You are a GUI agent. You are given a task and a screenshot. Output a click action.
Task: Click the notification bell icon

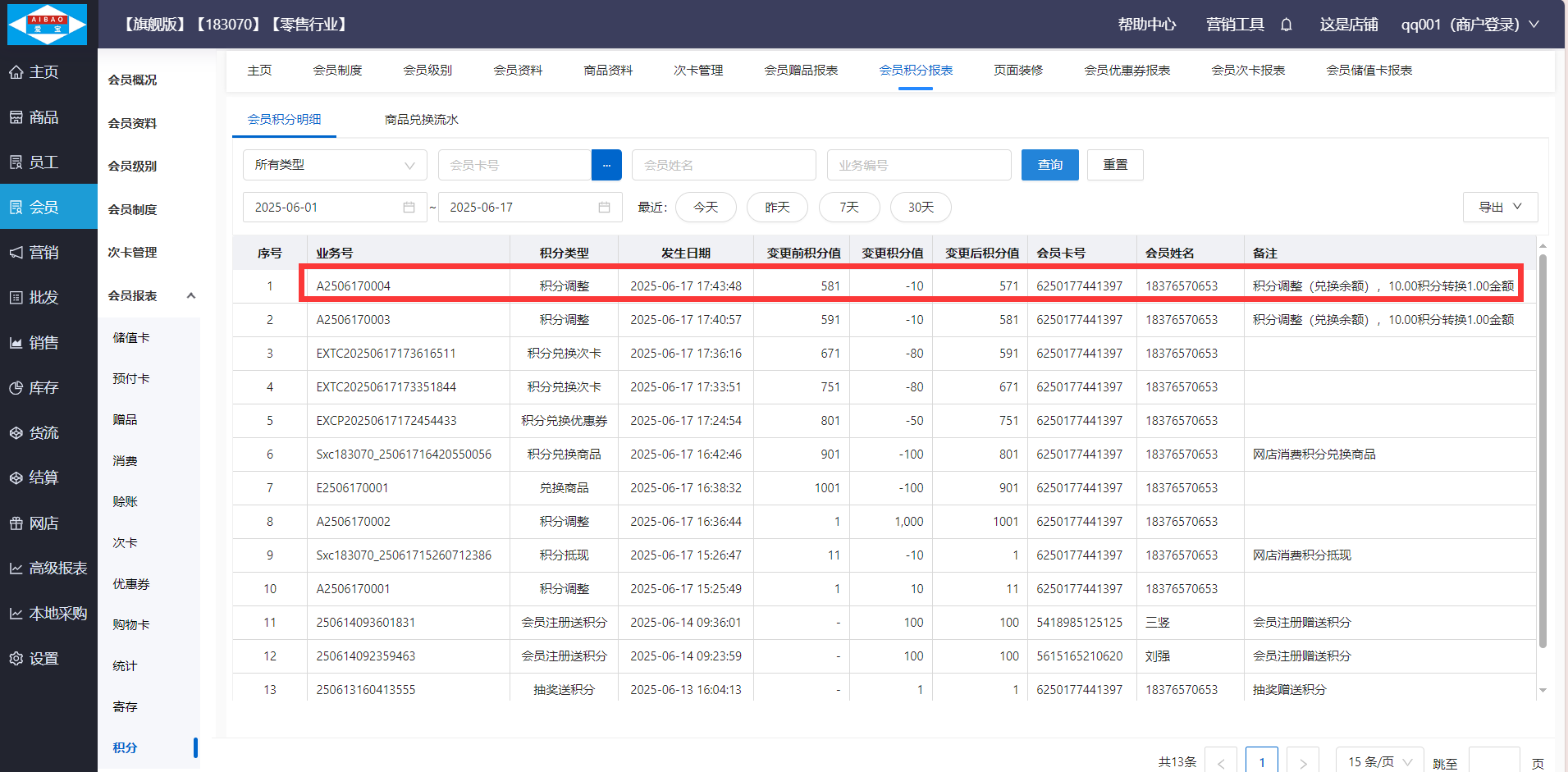(1287, 25)
